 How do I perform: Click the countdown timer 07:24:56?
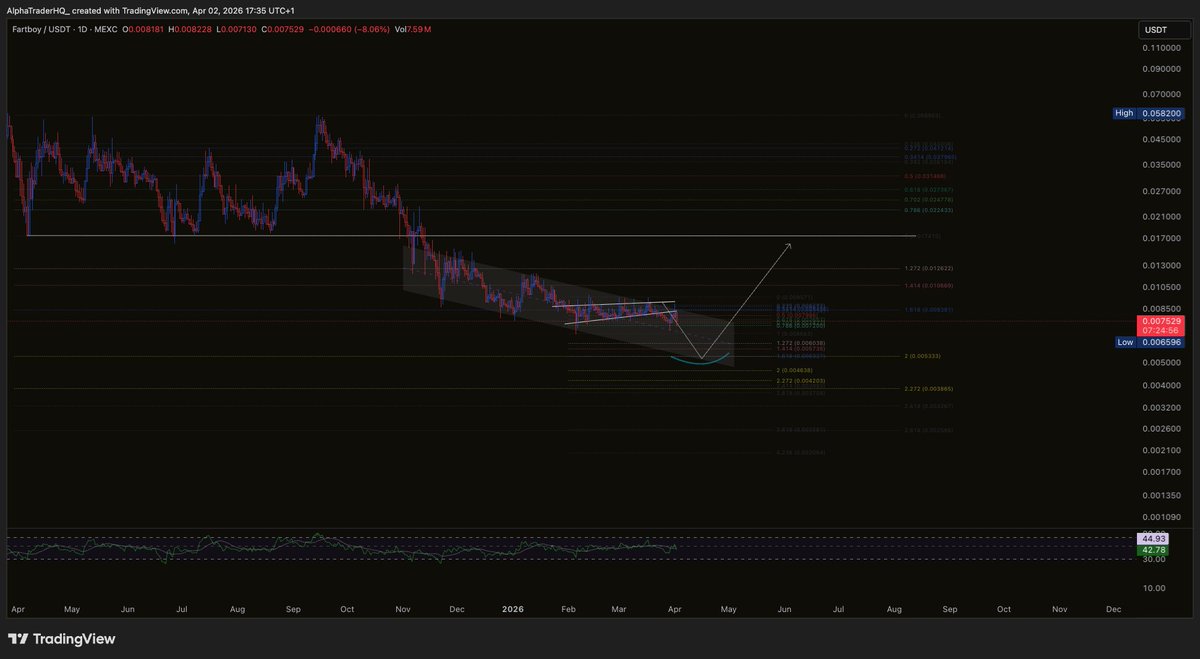coord(1160,330)
